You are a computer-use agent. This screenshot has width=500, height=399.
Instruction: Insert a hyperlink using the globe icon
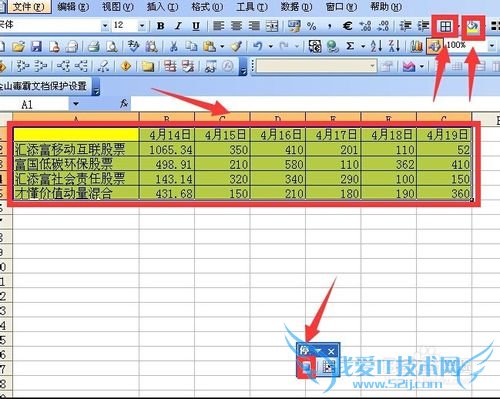(x=332, y=46)
